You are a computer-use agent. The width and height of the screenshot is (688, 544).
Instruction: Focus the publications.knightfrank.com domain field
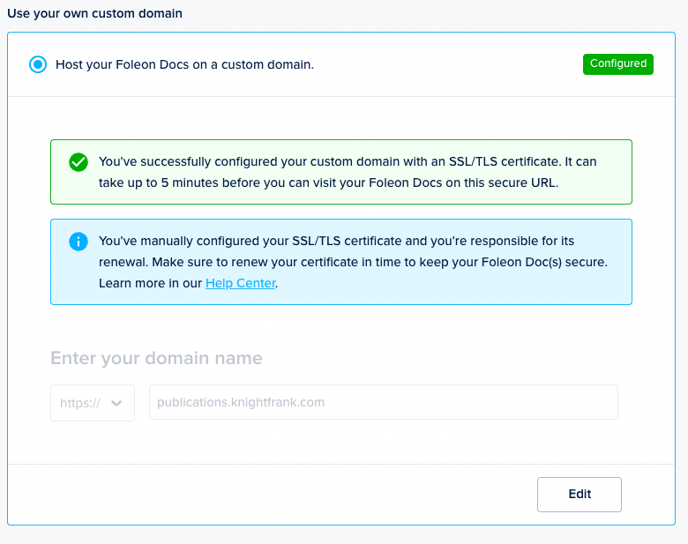[383, 402]
